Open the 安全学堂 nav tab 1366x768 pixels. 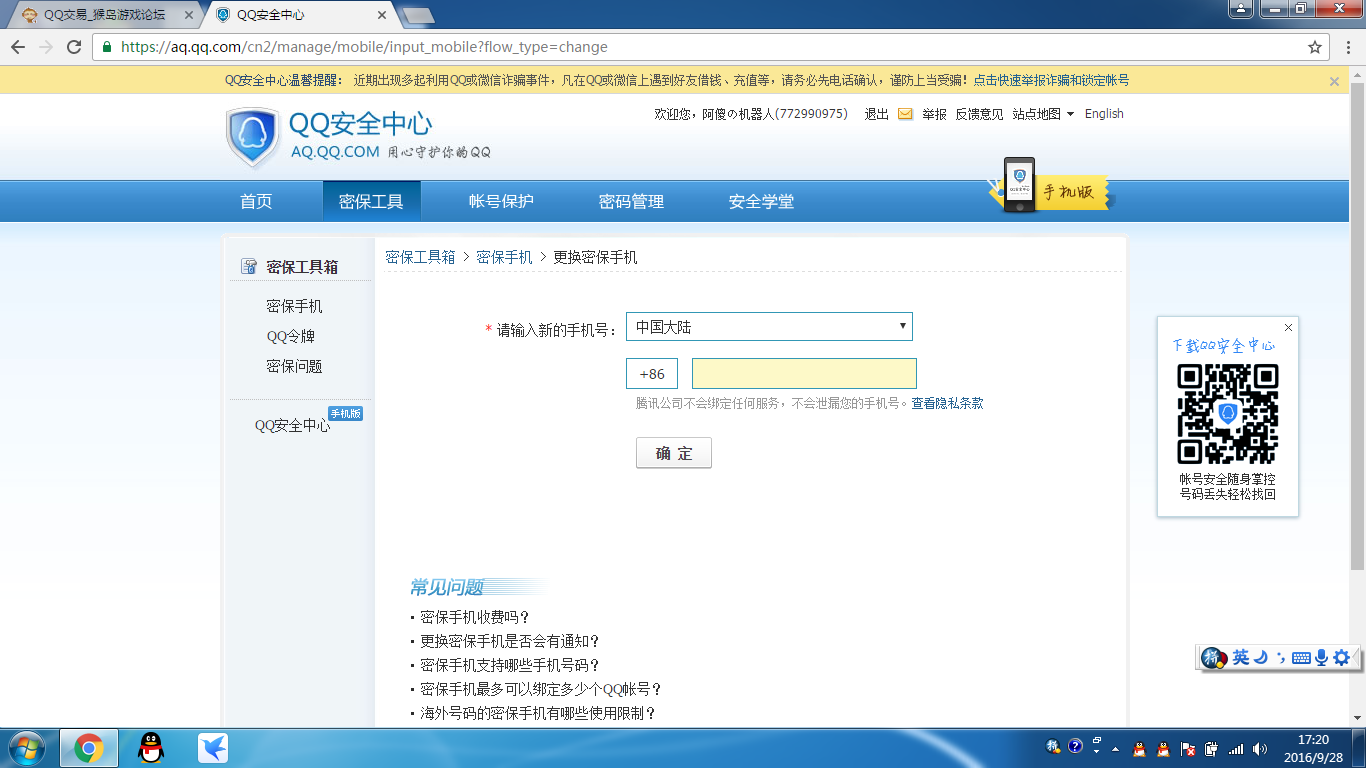(761, 201)
